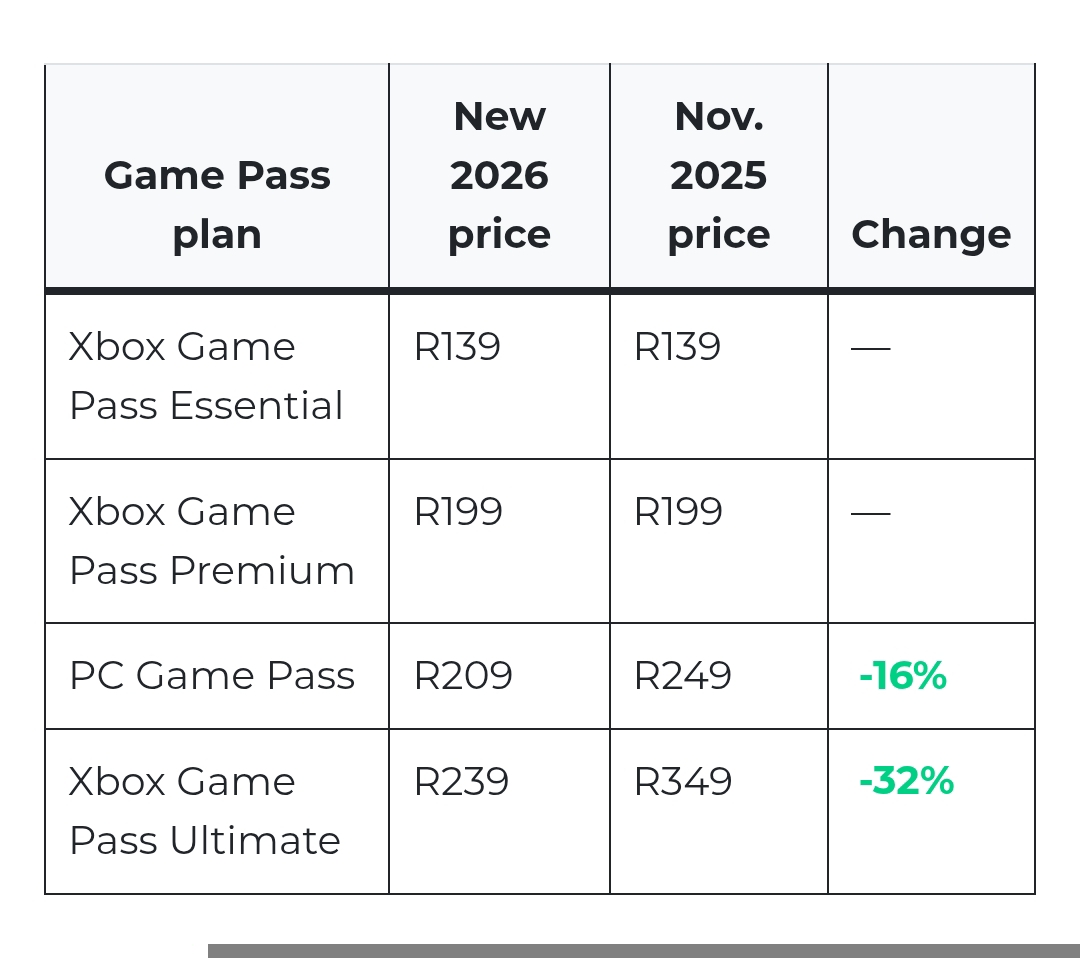Viewport: 1080px width, 958px height.
Task: Click the R209 new price for PC Game Pass
Action: [463, 676]
